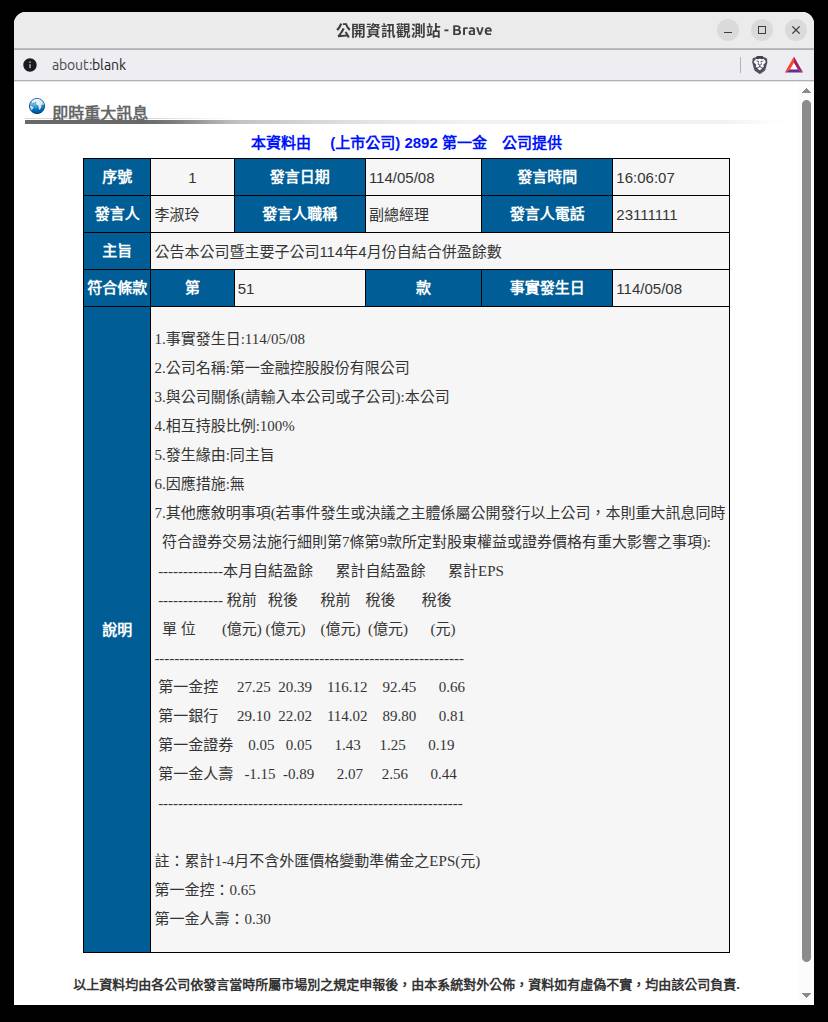This screenshot has height=1022, width=828.
Task: Click the value 116.12 in 第一金控 row
Action: pos(347,687)
